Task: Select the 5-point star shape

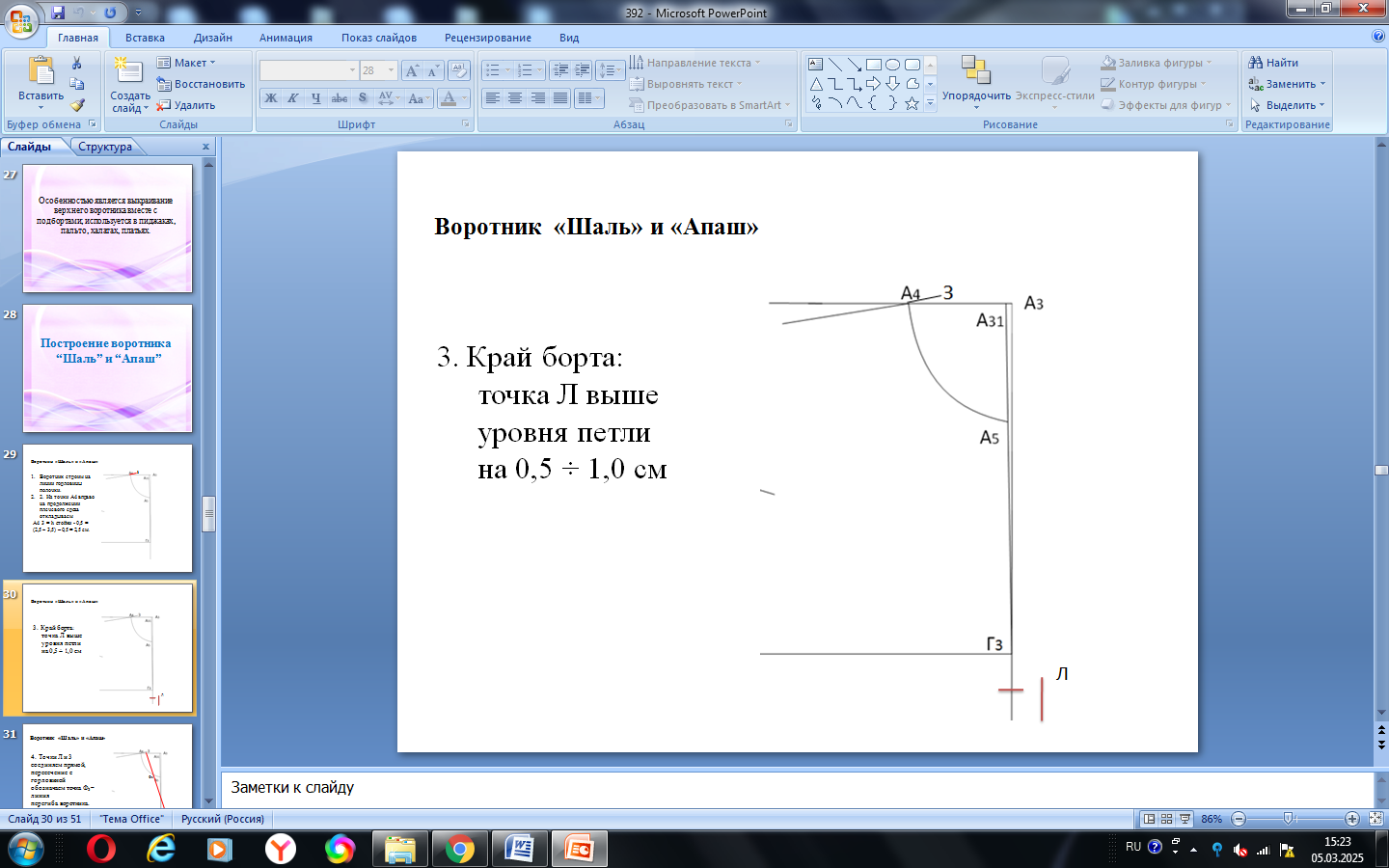Action: tap(912, 103)
